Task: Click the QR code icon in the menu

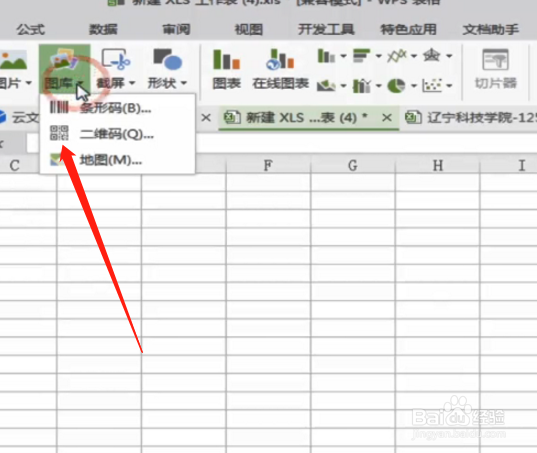Action: [59, 133]
